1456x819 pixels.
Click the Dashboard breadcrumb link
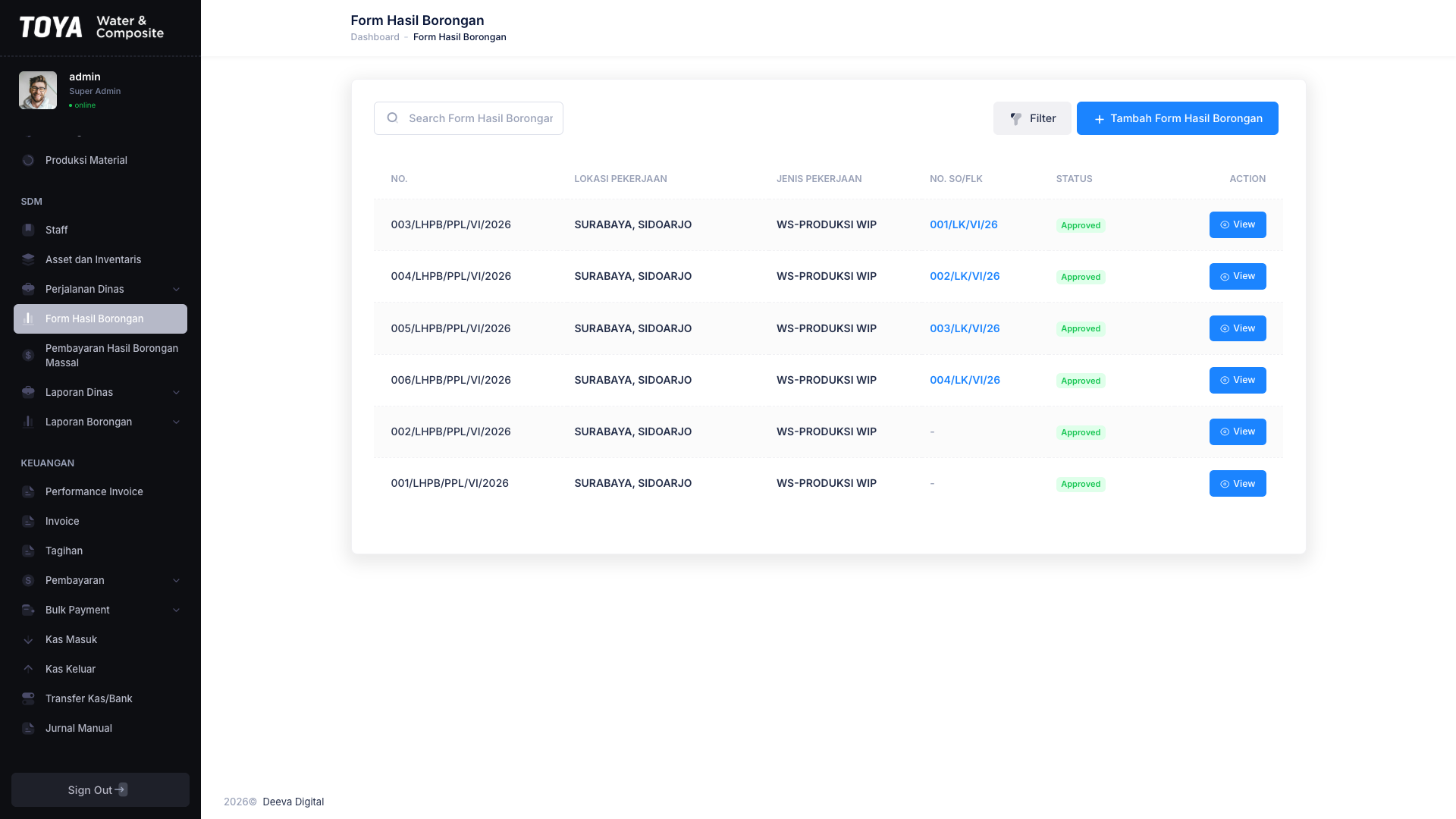pyautogui.click(x=375, y=37)
